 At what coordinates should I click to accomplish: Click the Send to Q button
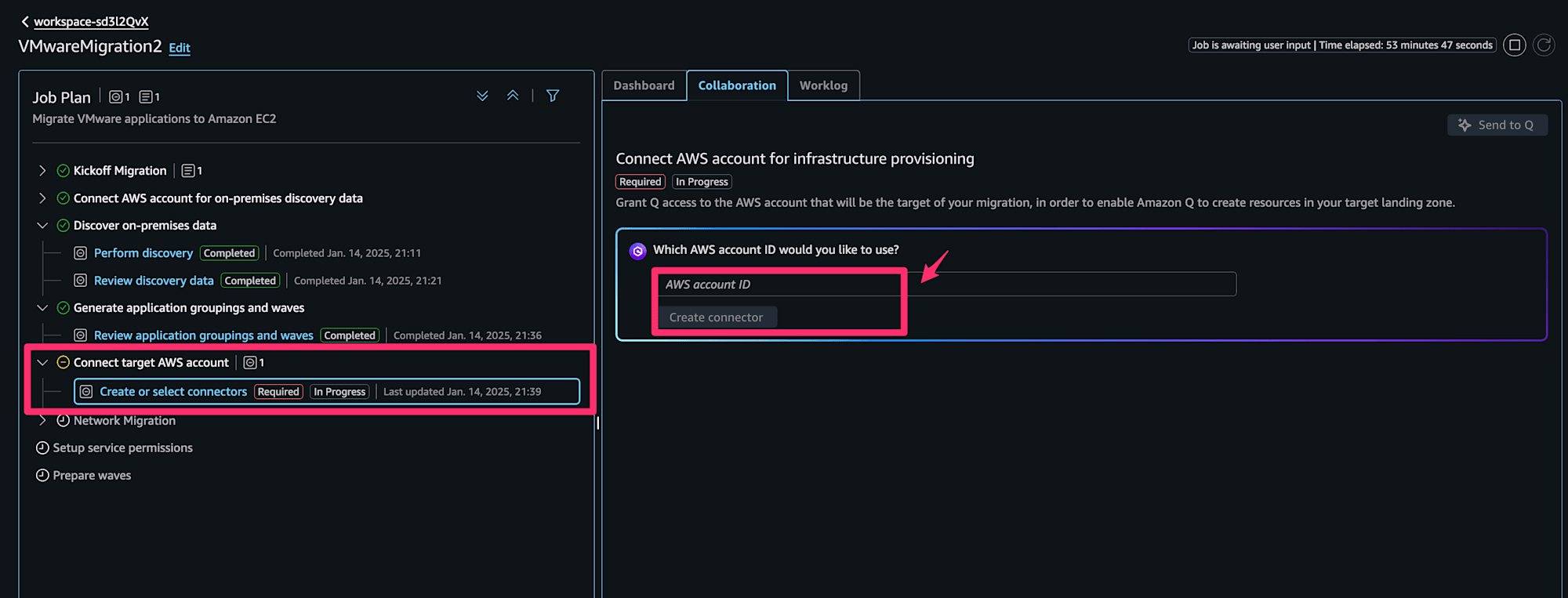(1497, 125)
